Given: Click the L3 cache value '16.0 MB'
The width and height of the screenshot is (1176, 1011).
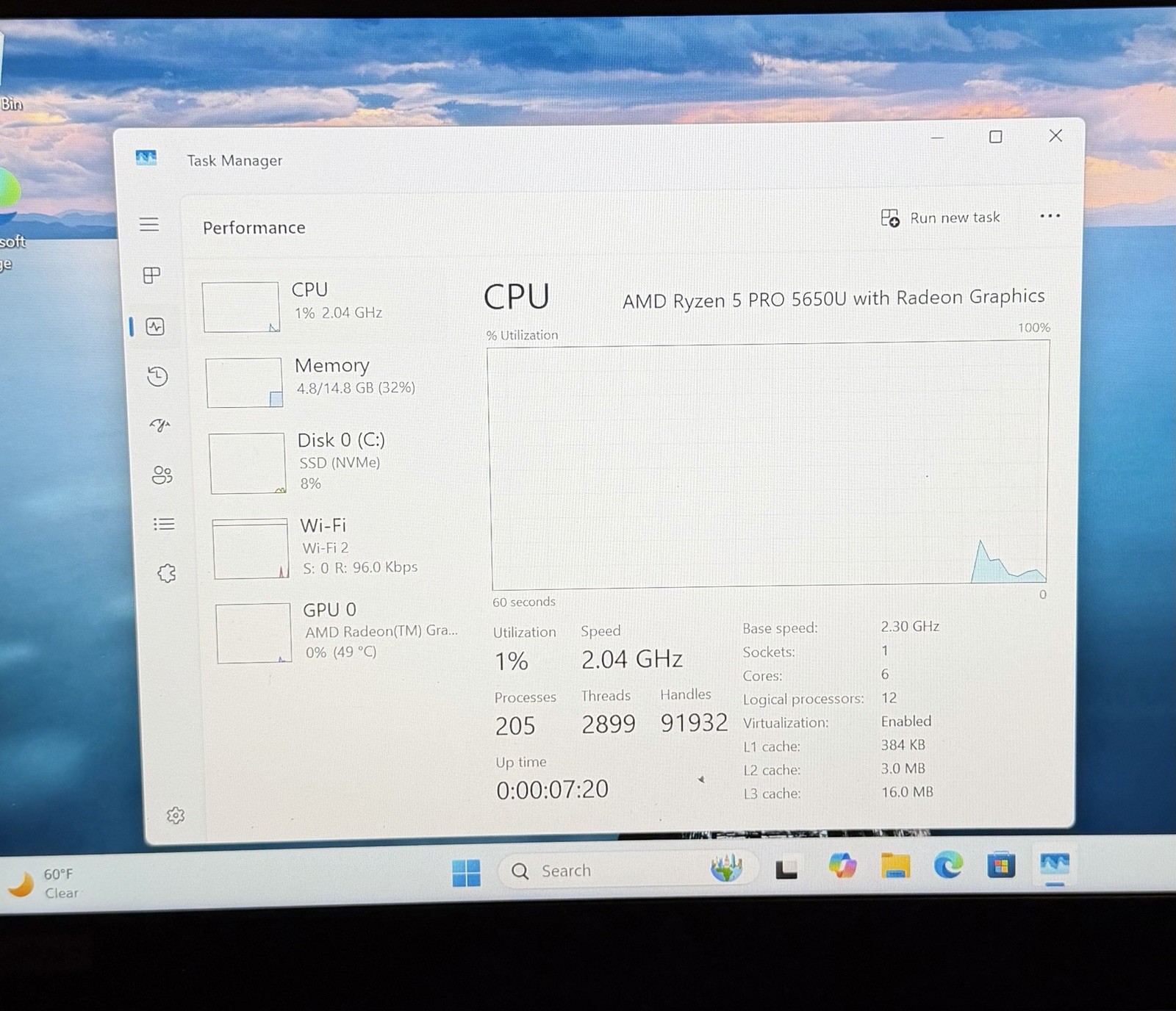Looking at the screenshot, I should pos(907,792).
